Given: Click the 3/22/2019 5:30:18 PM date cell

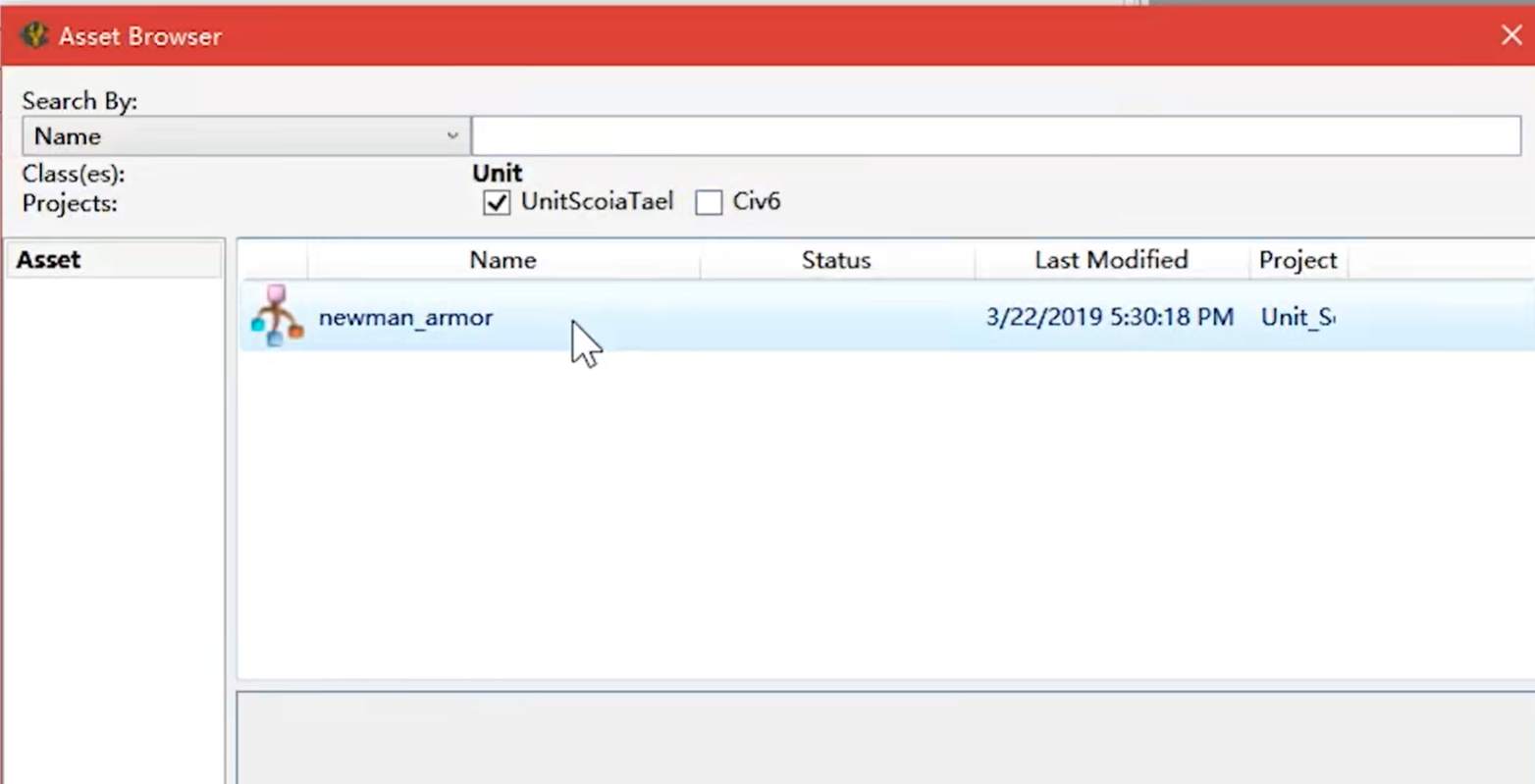Looking at the screenshot, I should (x=1109, y=318).
